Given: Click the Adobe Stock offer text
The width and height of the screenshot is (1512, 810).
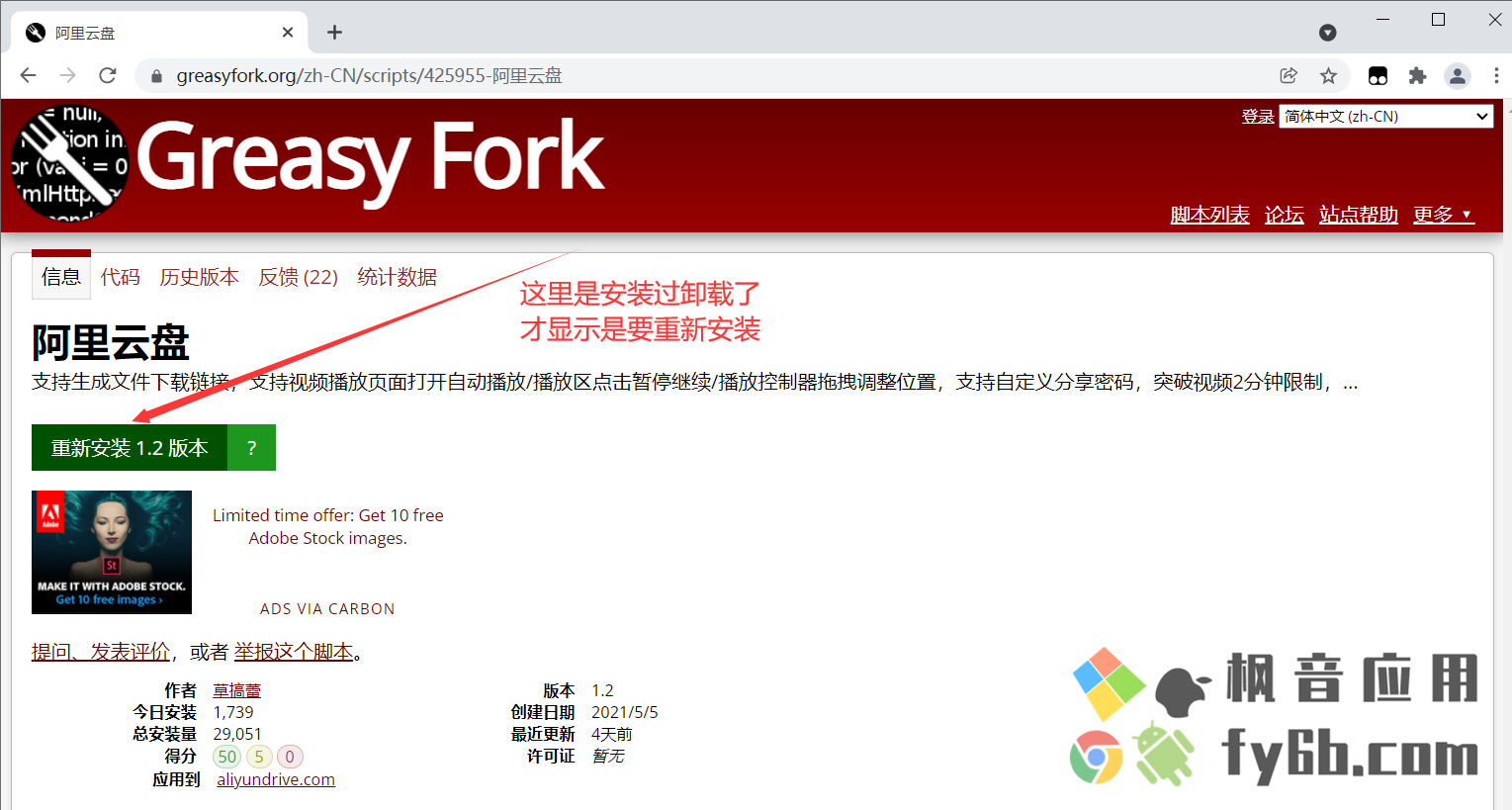Looking at the screenshot, I should tap(327, 526).
